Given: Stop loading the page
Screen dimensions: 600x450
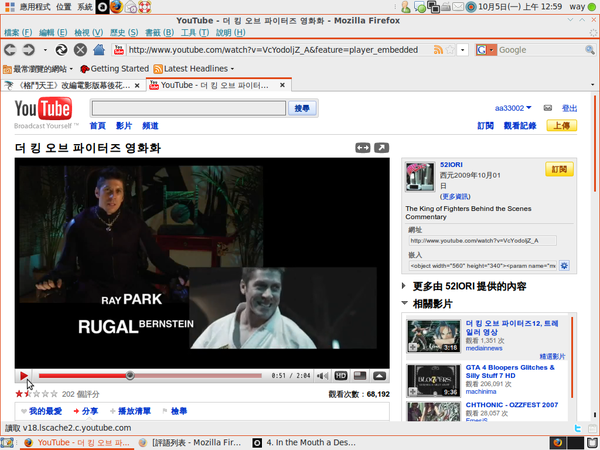Looking at the screenshot, I should [80, 50].
